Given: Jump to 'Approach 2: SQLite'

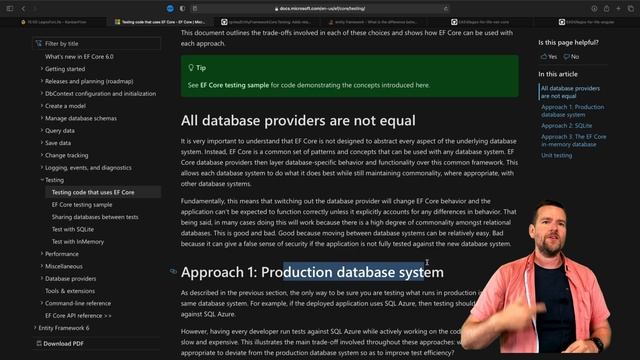Looking at the screenshot, I should 567,126.
